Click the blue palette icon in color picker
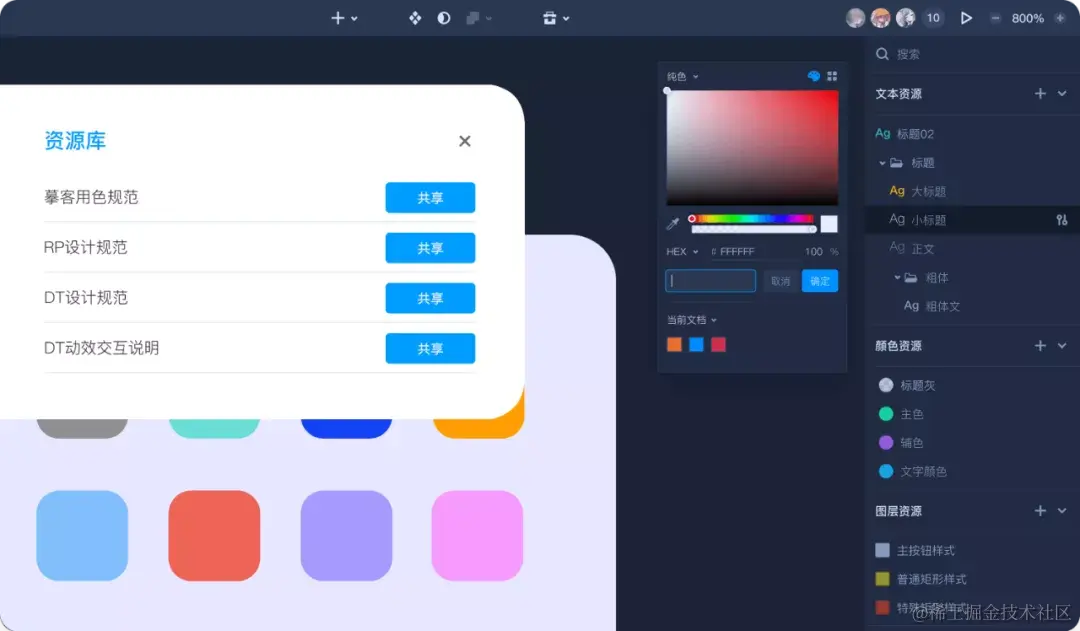Screen dimensions: 1080x631 (x=813, y=76)
